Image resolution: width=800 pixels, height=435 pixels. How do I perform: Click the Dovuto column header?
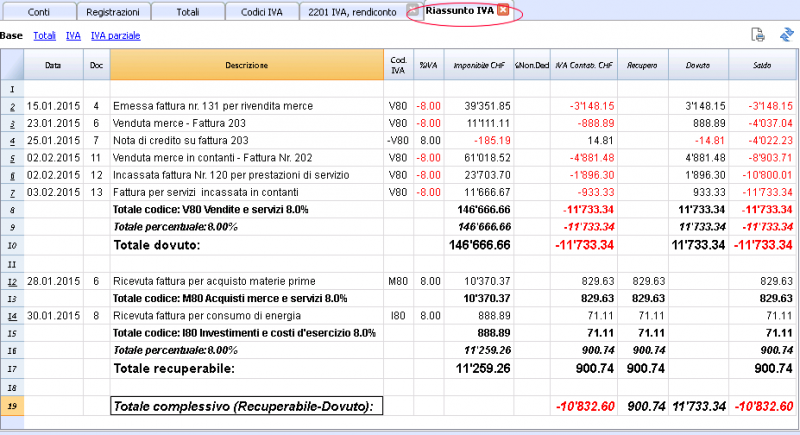[x=698, y=65]
